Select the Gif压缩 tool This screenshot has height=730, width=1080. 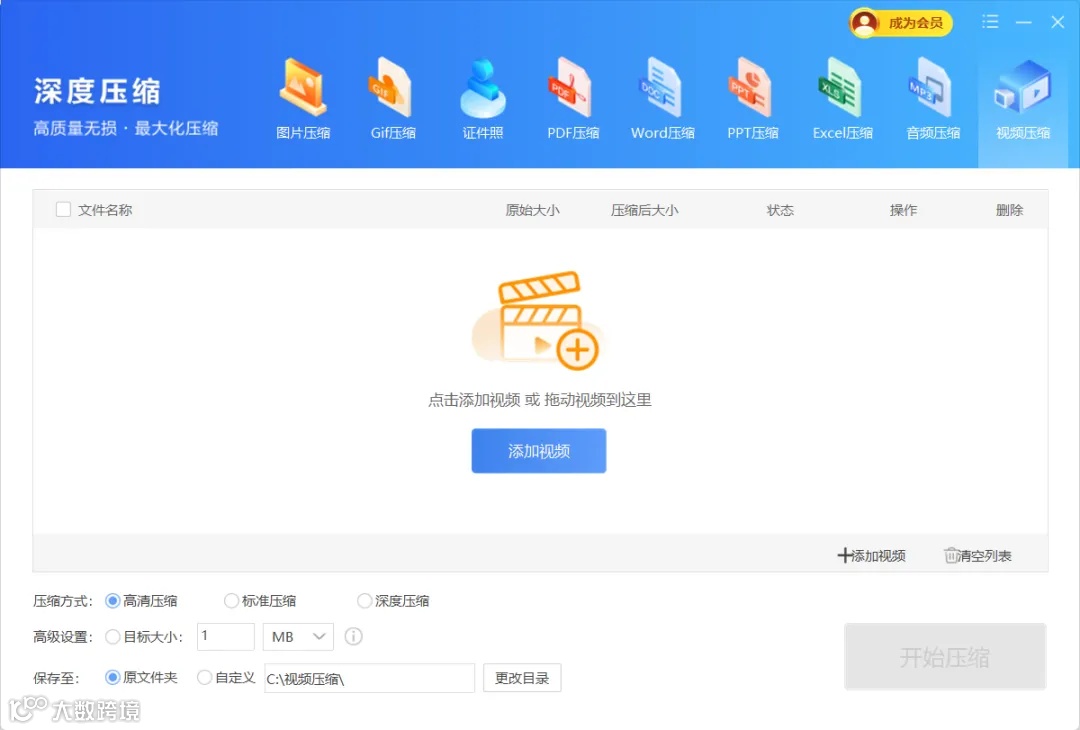pyautogui.click(x=392, y=95)
